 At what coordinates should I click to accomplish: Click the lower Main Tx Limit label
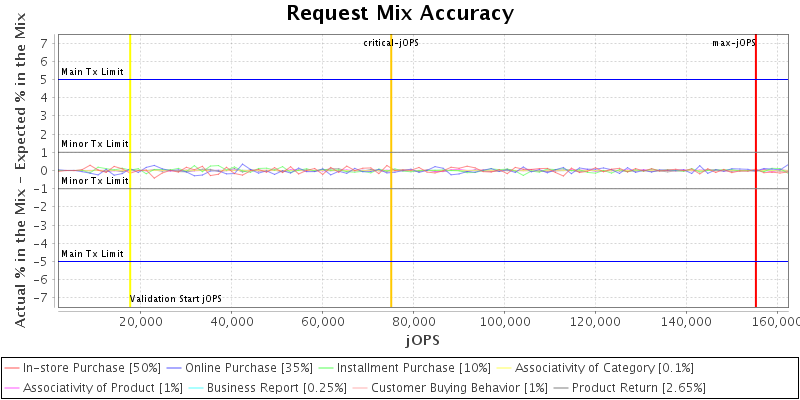[92, 254]
